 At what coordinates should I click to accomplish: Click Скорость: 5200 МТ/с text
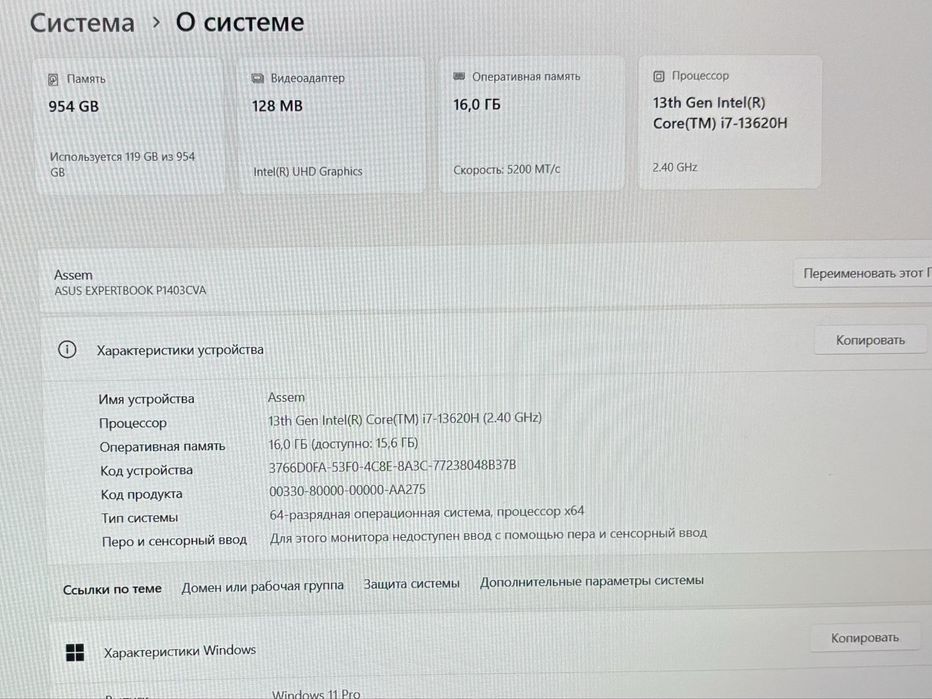tap(506, 169)
